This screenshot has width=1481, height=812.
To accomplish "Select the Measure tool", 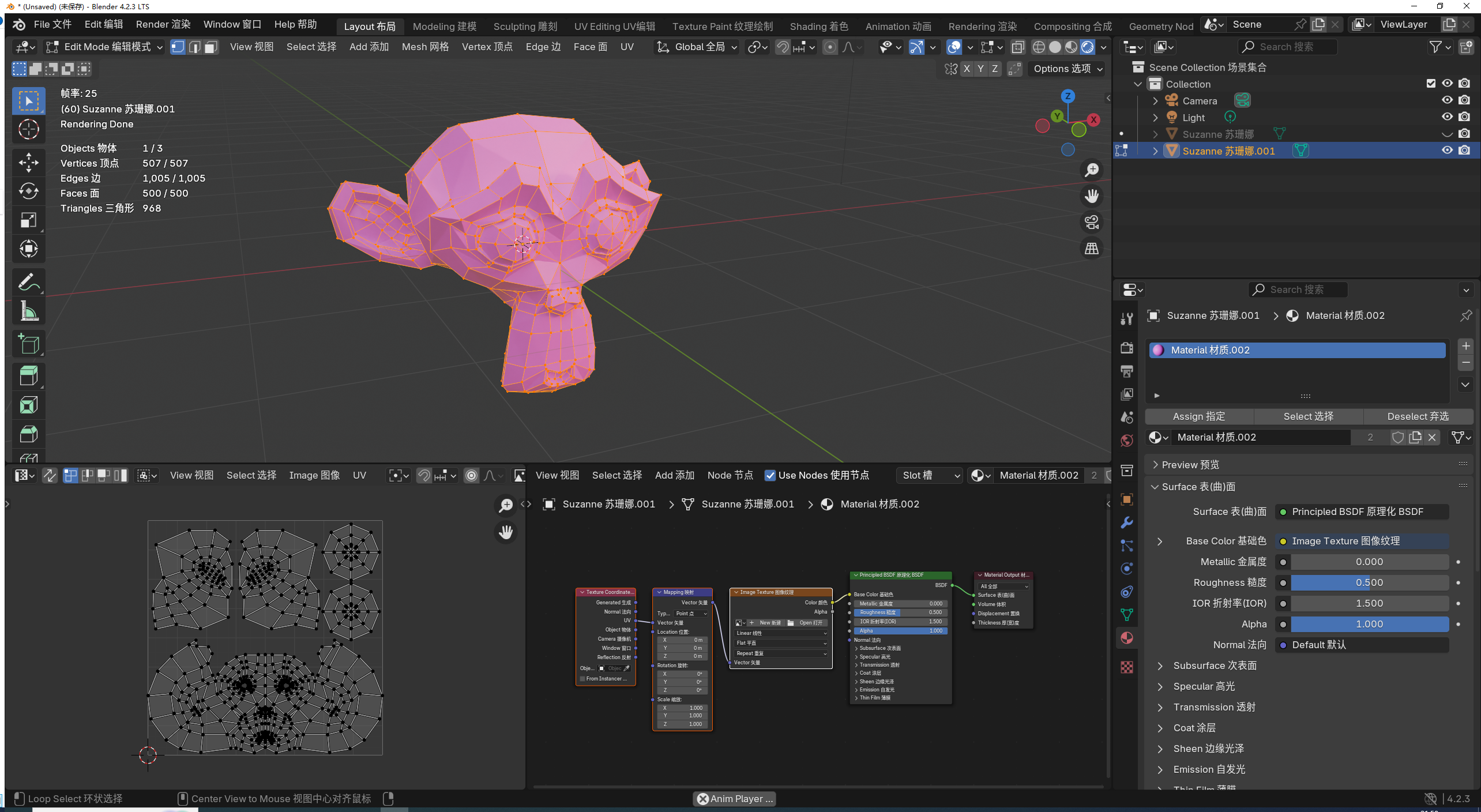I will pyautogui.click(x=28, y=311).
